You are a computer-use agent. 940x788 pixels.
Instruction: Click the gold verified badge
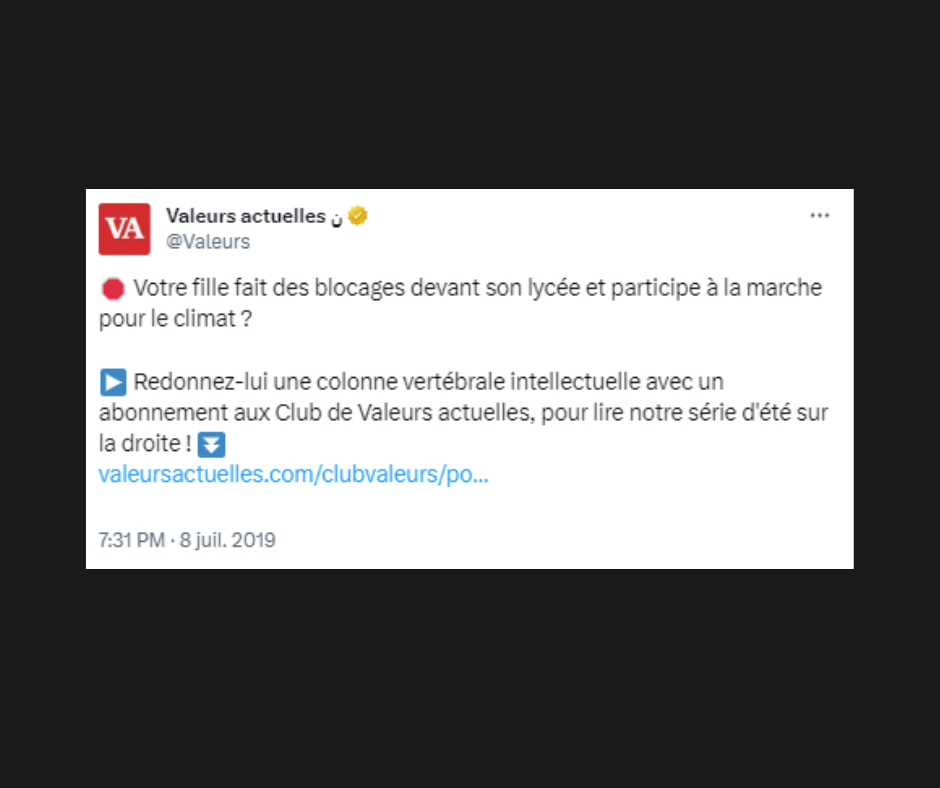click(357, 215)
